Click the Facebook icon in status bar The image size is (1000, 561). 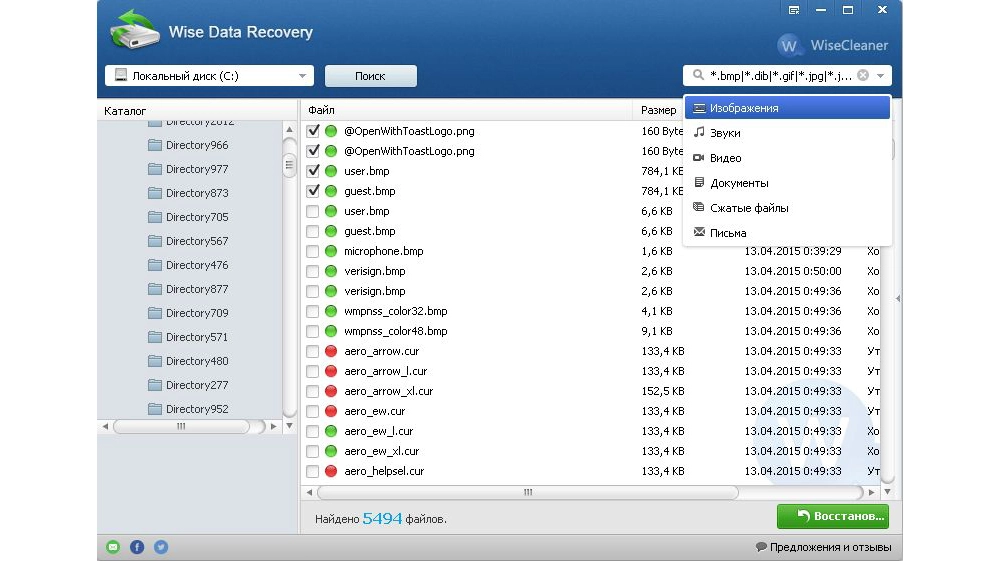(137, 547)
